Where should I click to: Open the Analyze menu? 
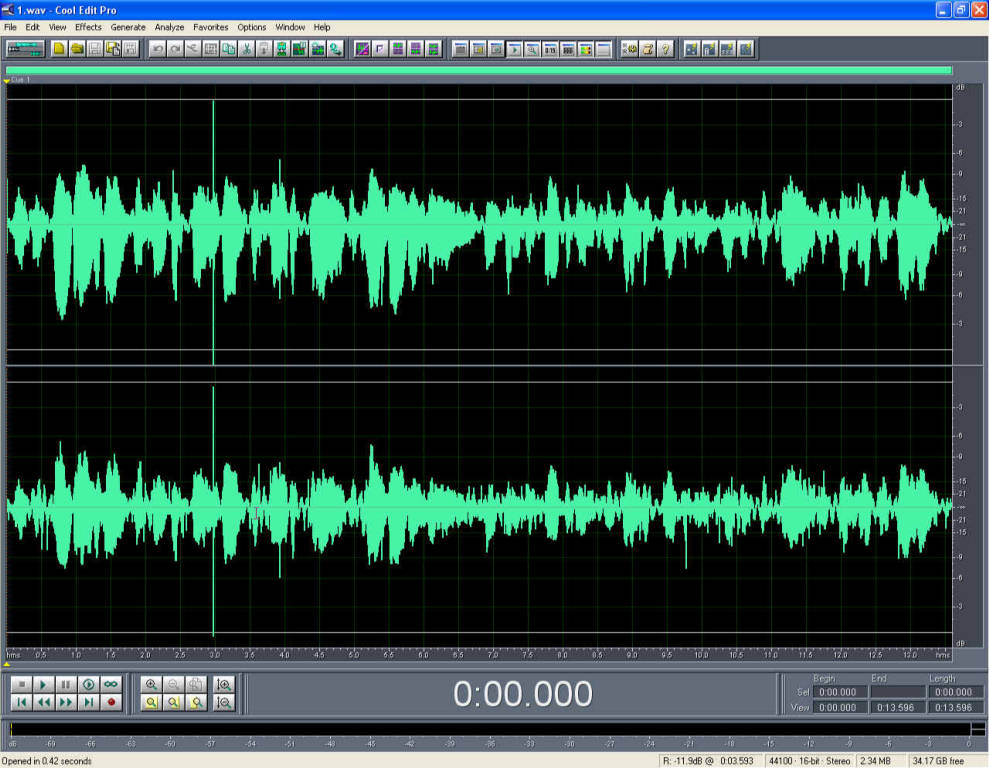click(x=170, y=27)
